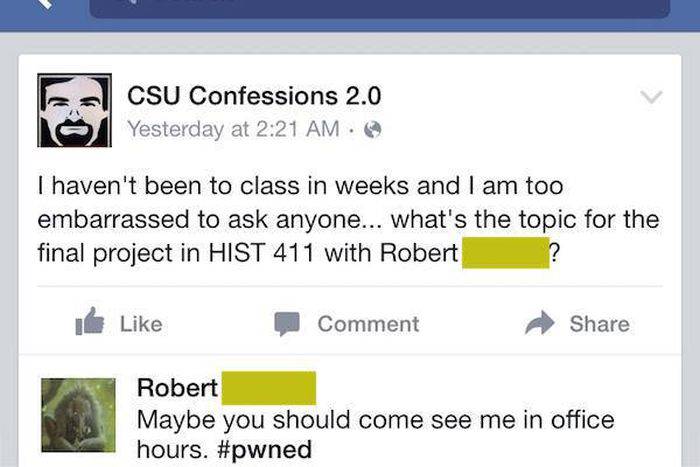Tap the thumbs-up Like icon
The height and width of the screenshot is (467, 700).
pyautogui.click(x=91, y=323)
